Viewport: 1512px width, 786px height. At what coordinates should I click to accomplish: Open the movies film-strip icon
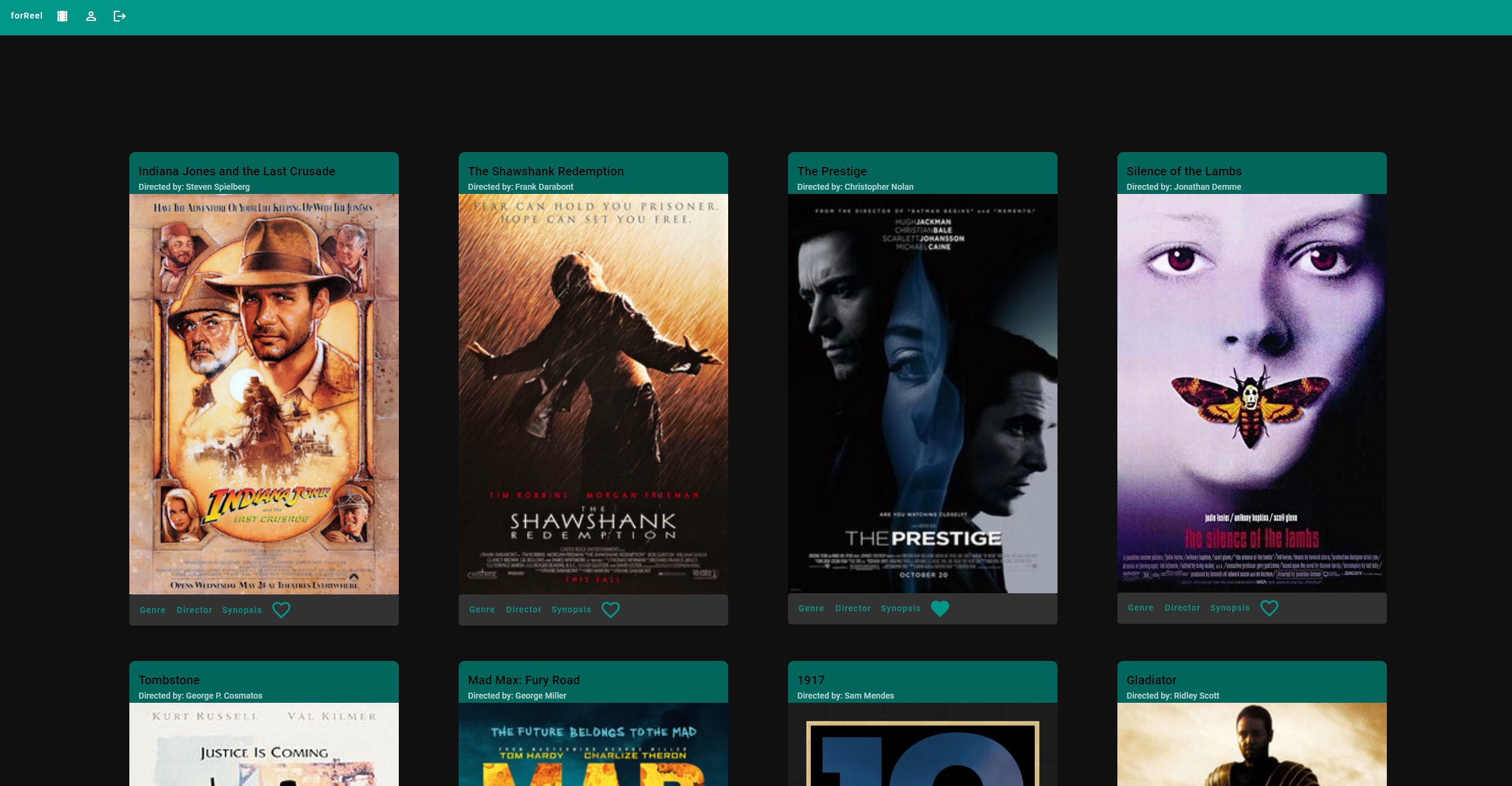pyautogui.click(x=62, y=16)
